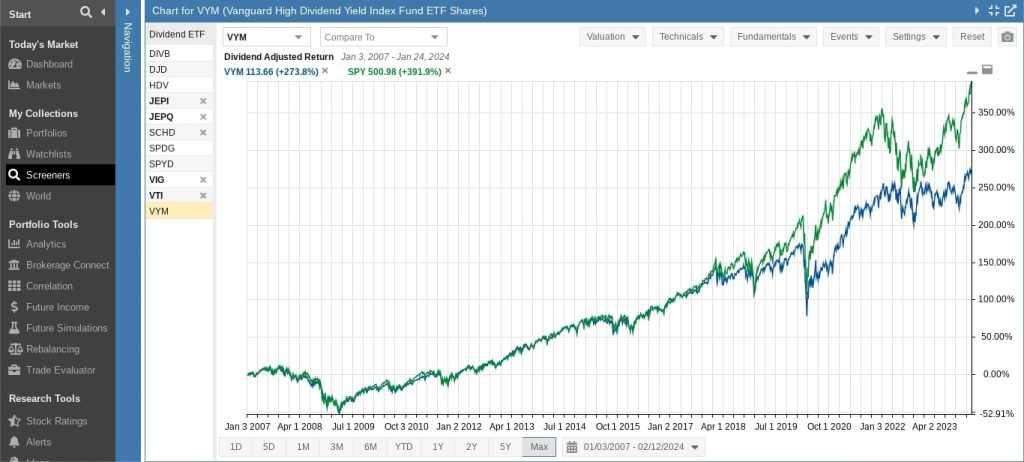Image resolution: width=1024 pixels, height=462 pixels.
Task: Open the Correlation tool
Action: (x=49, y=286)
